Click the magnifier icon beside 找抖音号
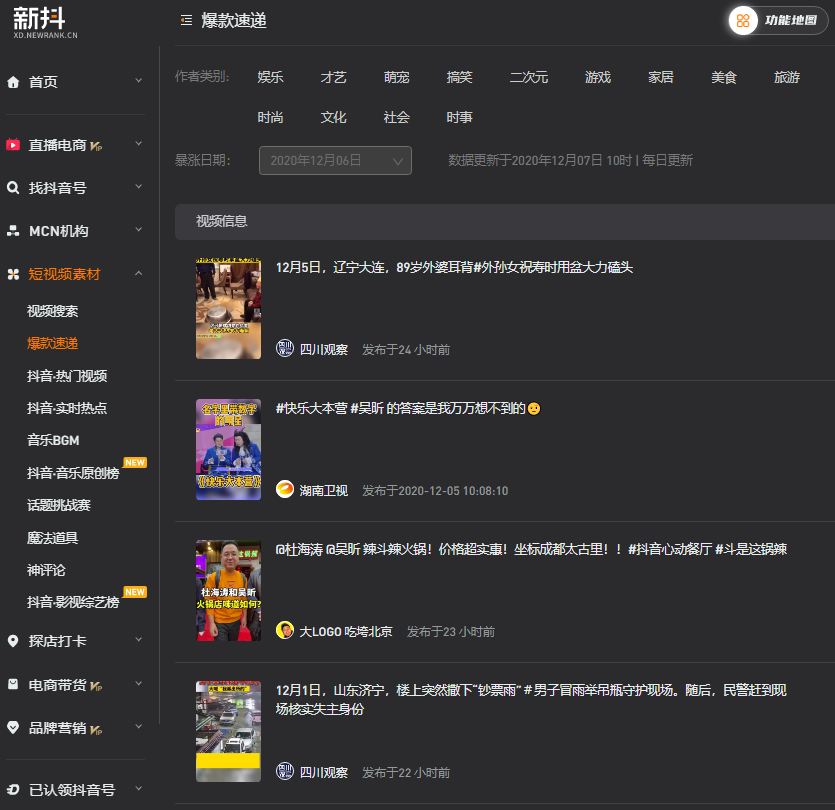 click(13, 187)
